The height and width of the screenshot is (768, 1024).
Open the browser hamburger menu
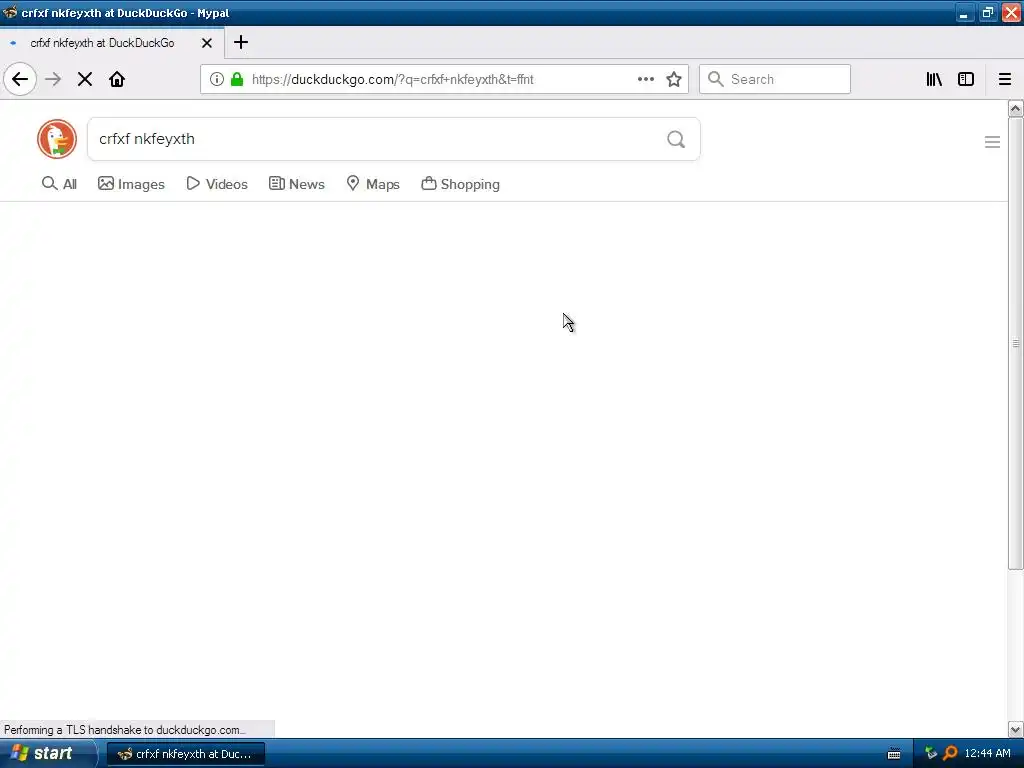tap(1005, 80)
